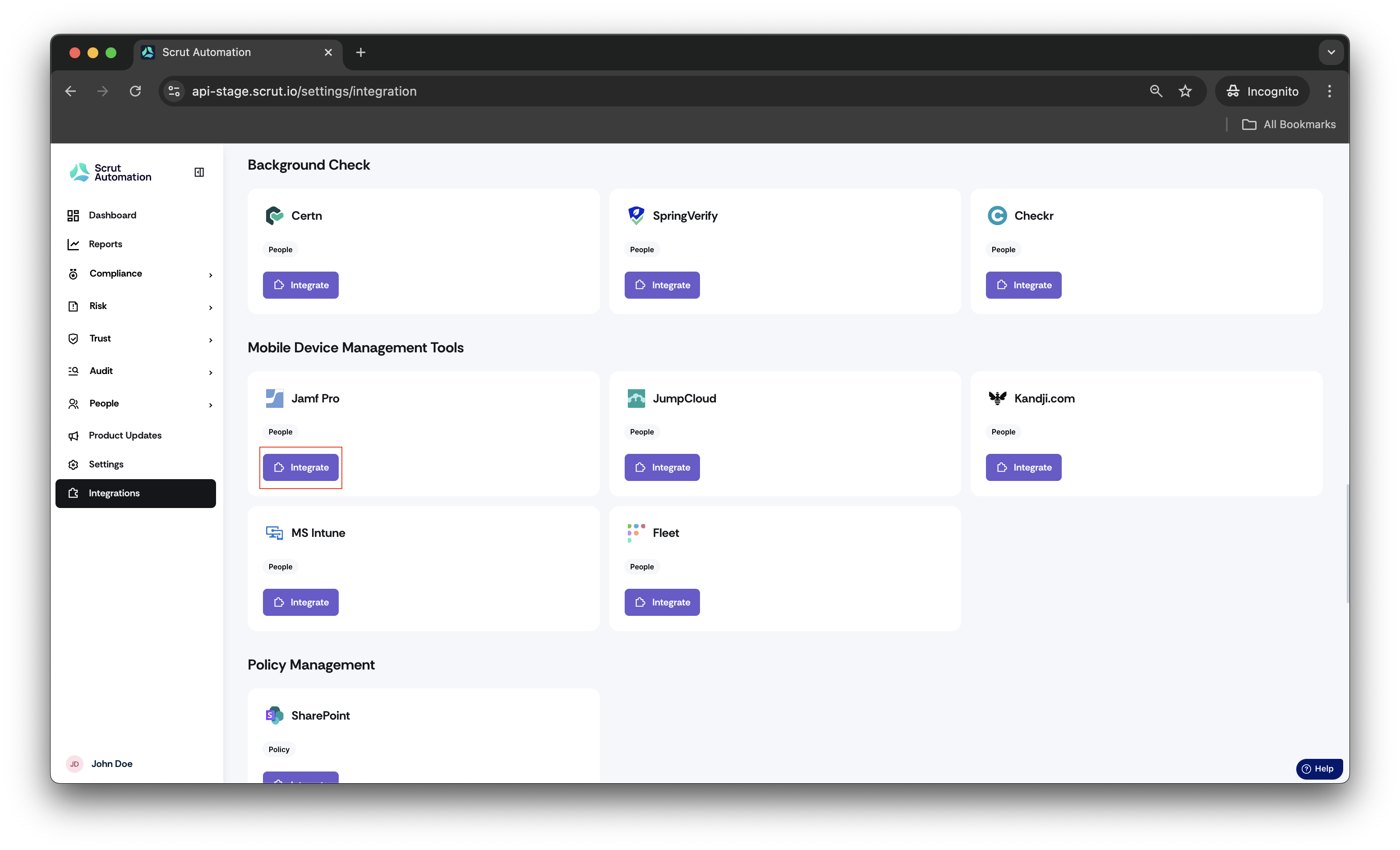Click the JD avatar icon
The image size is (1400, 850).
pyautogui.click(x=74, y=764)
